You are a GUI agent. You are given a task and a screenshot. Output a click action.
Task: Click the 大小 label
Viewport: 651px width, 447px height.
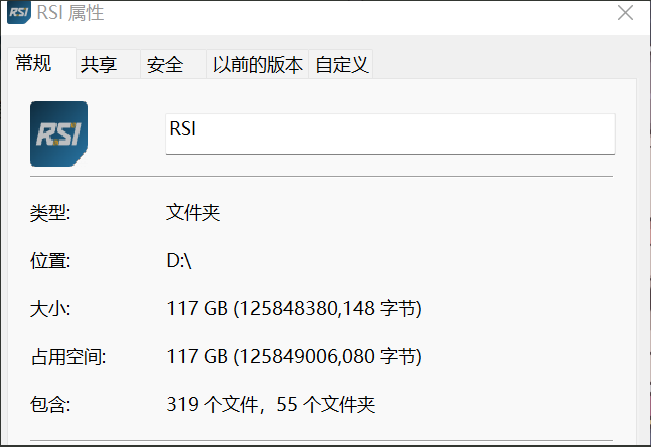(50, 309)
